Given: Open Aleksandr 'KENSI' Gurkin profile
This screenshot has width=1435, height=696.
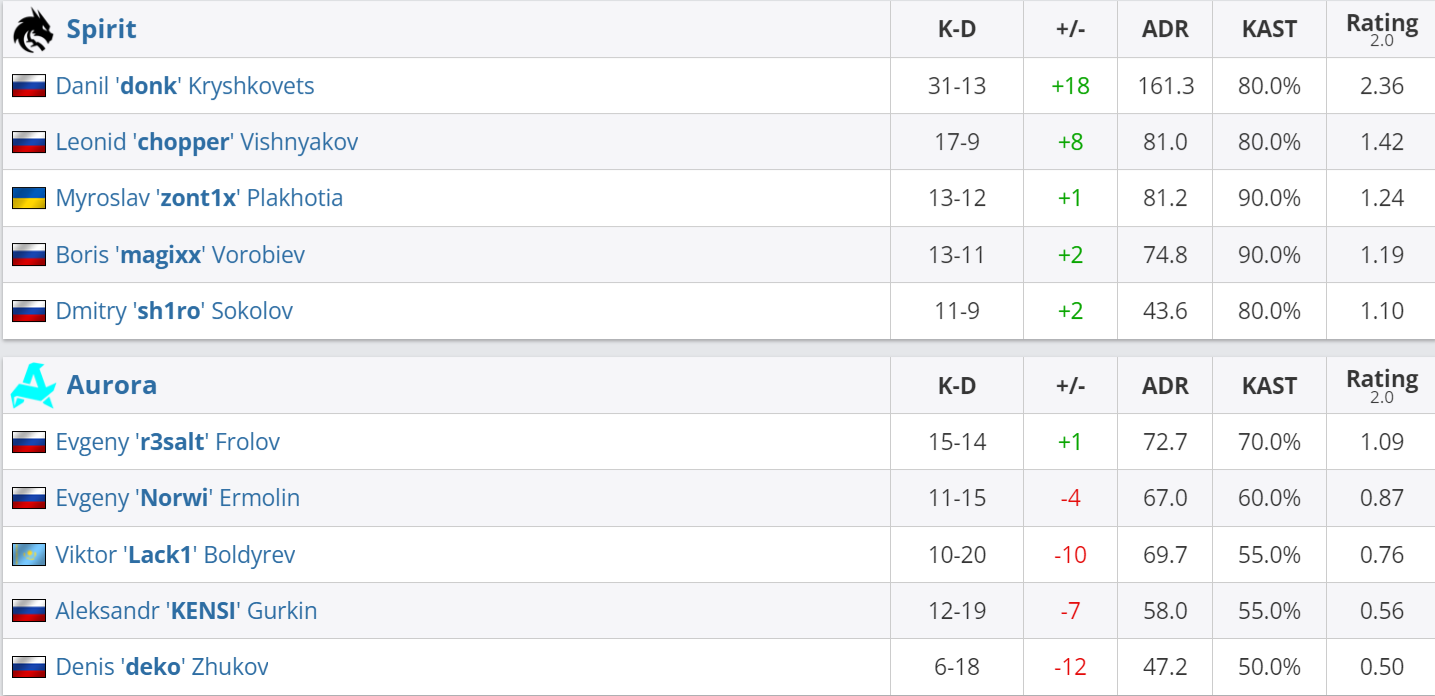Looking at the screenshot, I should (186, 611).
